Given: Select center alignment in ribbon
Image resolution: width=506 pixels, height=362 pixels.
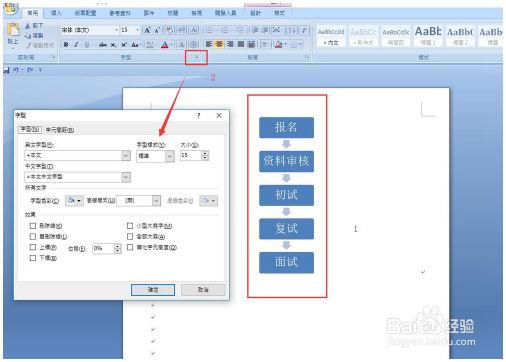Looking at the screenshot, I should click(x=220, y=44).
